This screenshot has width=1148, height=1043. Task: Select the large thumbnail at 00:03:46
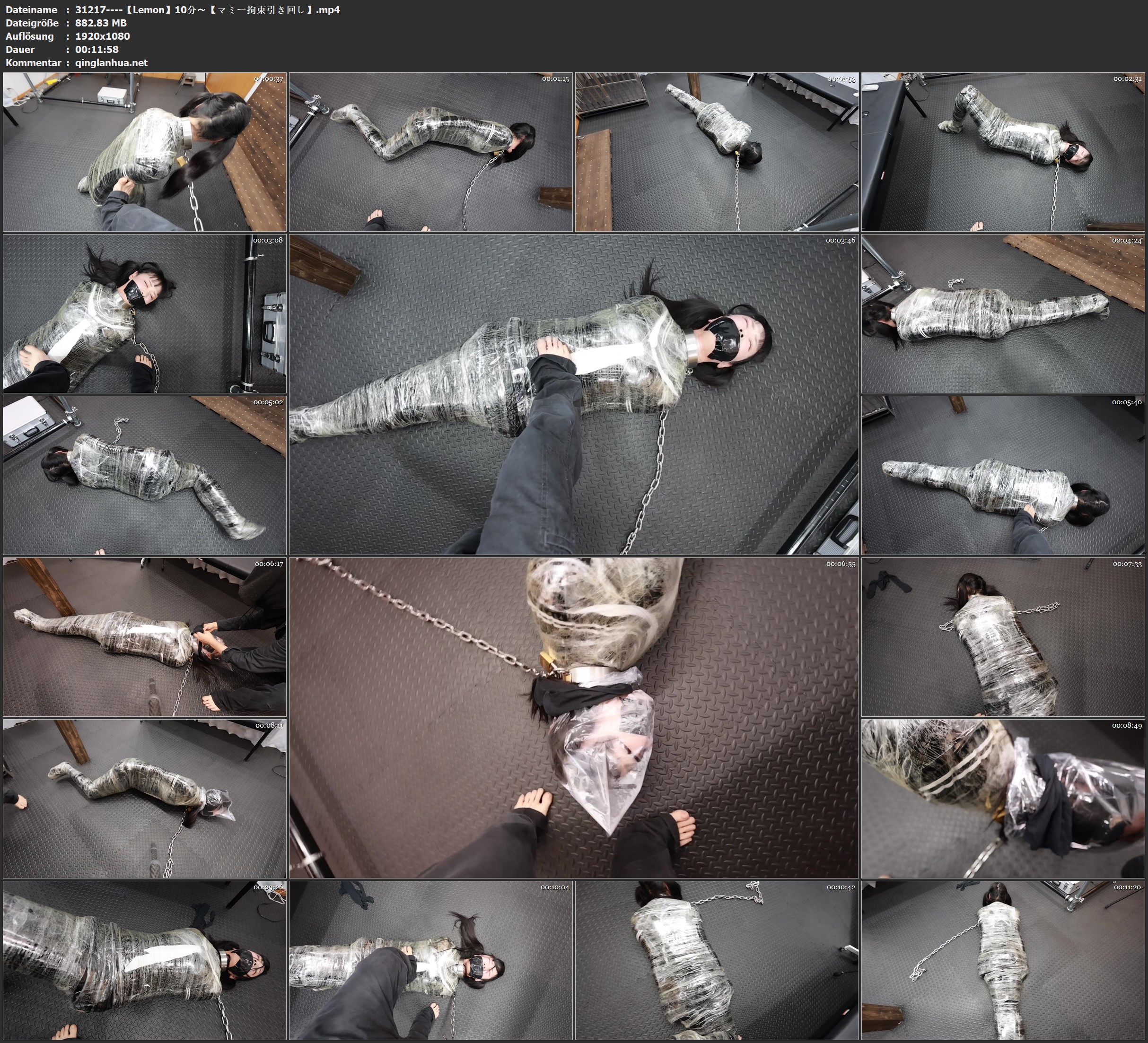[573, 394]
